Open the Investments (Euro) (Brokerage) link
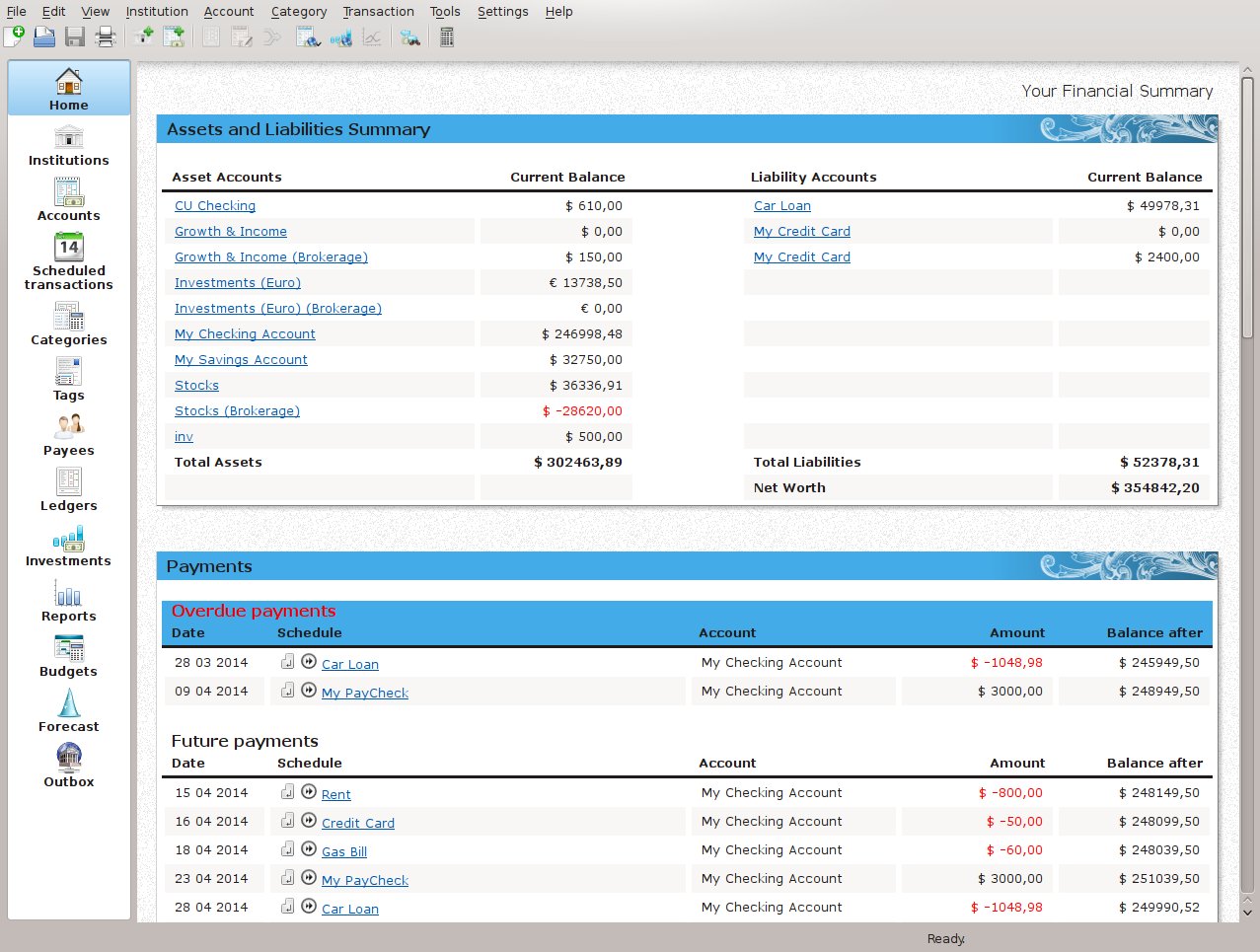Viewport: 1260px width, 952px height. tap(278, 309)
